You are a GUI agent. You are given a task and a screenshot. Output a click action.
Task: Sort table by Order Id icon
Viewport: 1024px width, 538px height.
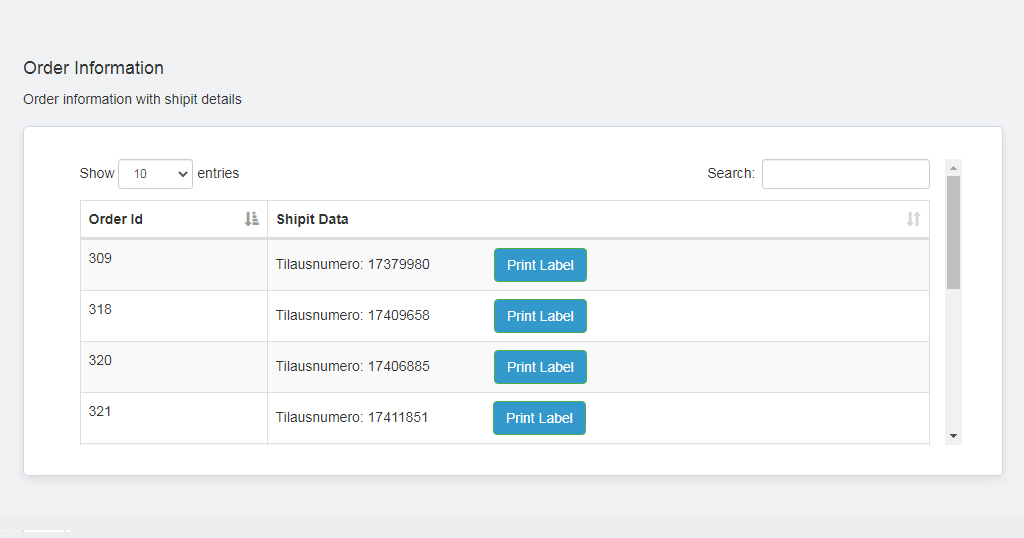251,219
